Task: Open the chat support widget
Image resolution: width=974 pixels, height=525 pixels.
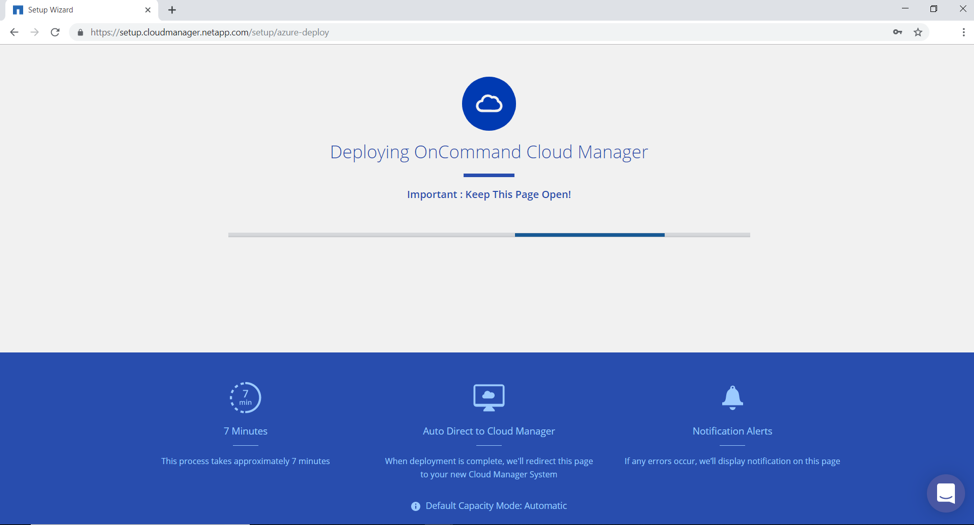Action: (x=945, y=493)
